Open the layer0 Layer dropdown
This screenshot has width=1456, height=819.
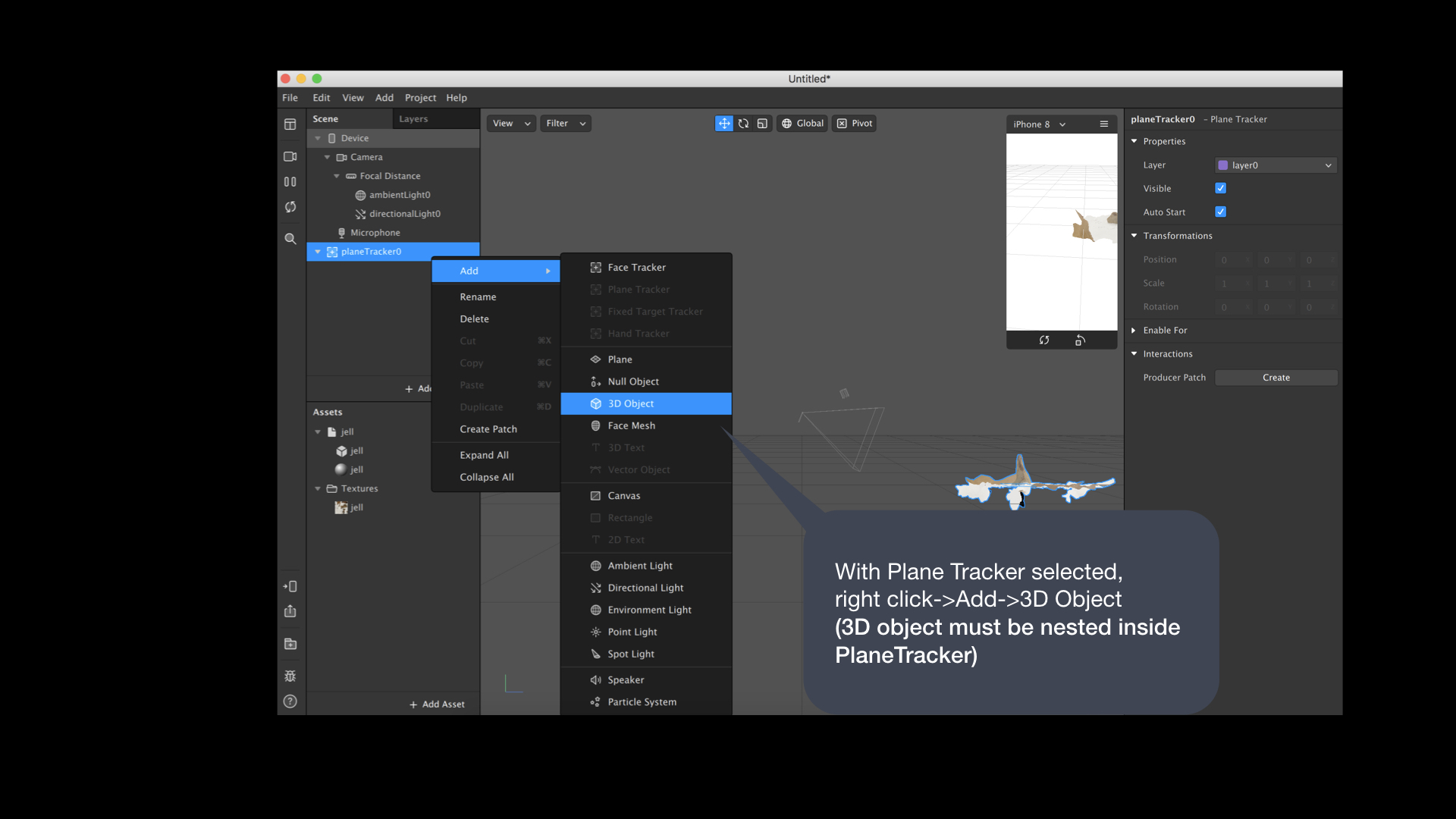[x=1276, y=165]
